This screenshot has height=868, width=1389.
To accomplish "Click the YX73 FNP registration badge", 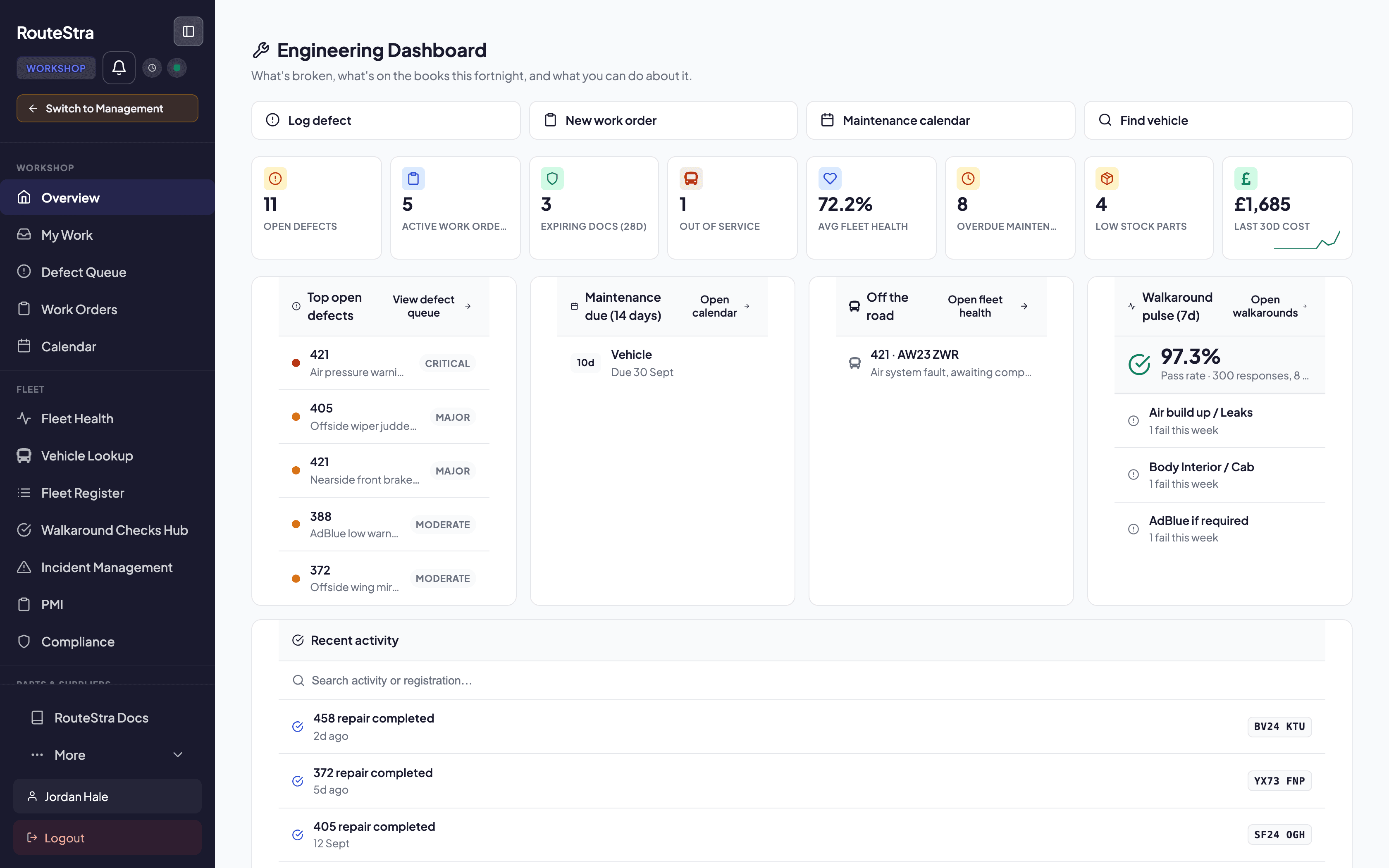I will tap(1279, 781).
